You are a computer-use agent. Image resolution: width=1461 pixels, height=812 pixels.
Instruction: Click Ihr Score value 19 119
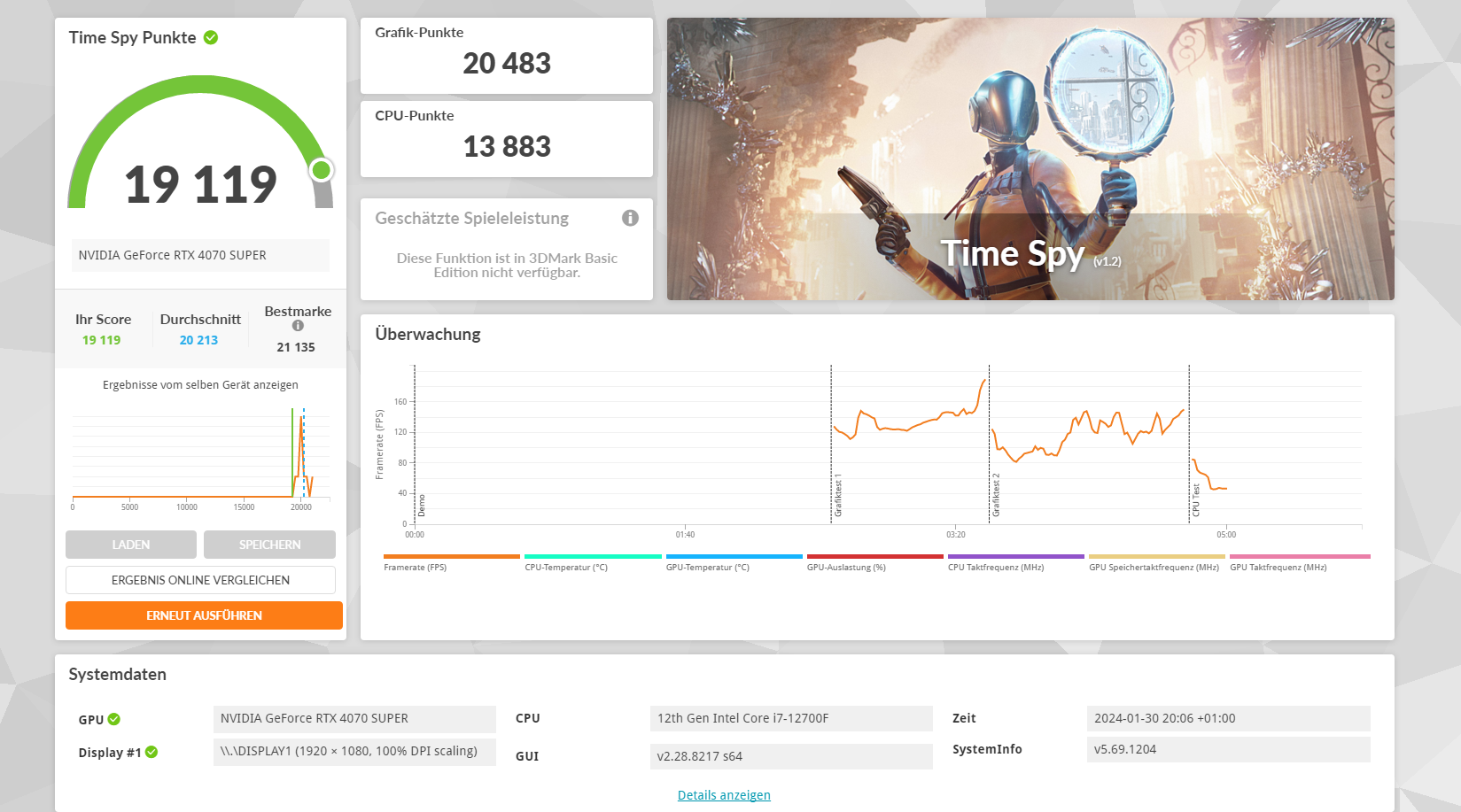pyautogui.click(x=101, y=340)
